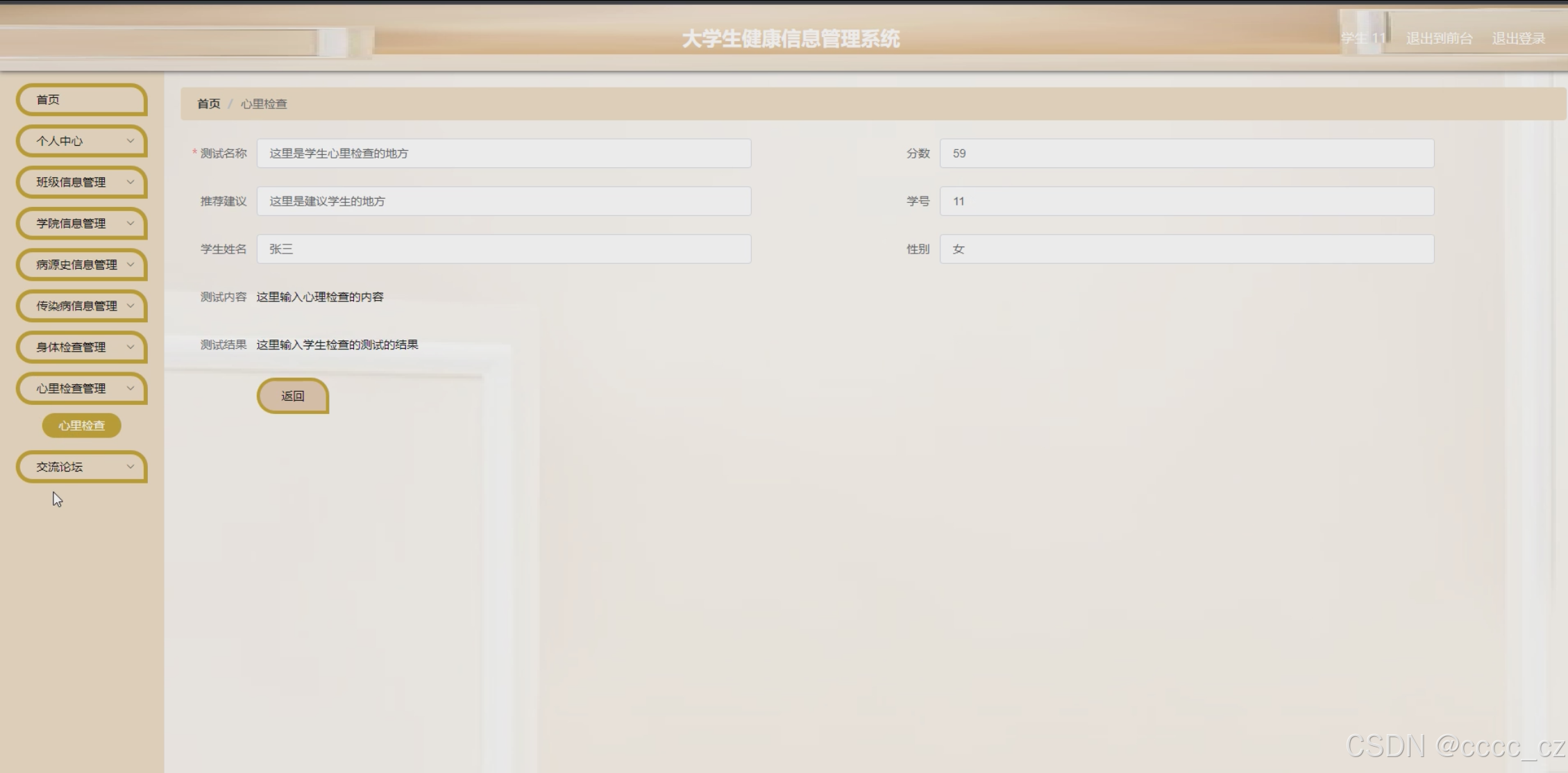
Task: Click the 学号 field showing 11
Action: pos(1186,201)
